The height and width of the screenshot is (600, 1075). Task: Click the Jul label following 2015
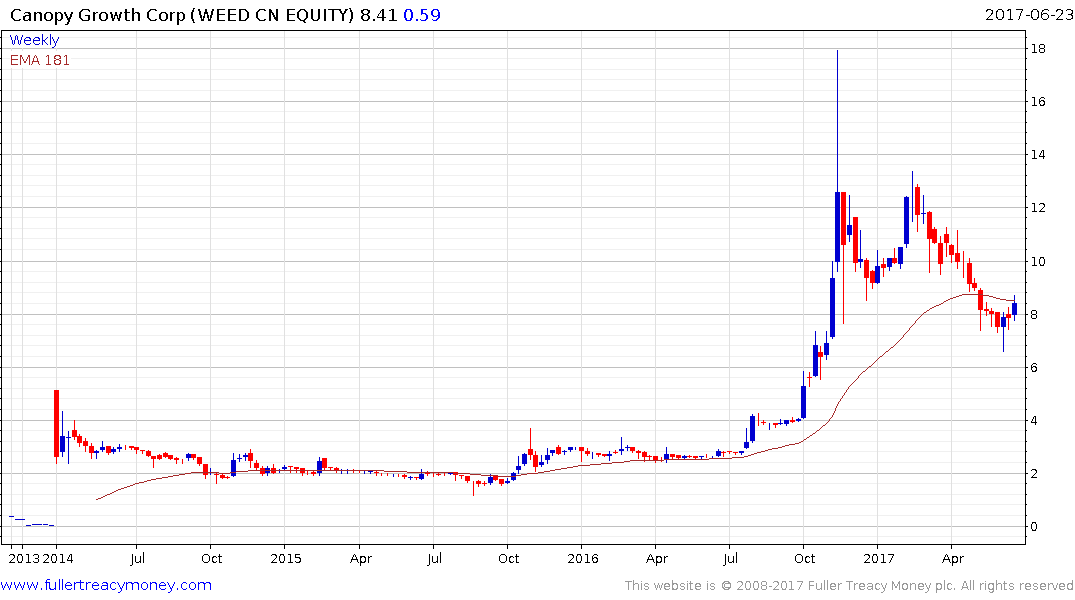[434, 558]
